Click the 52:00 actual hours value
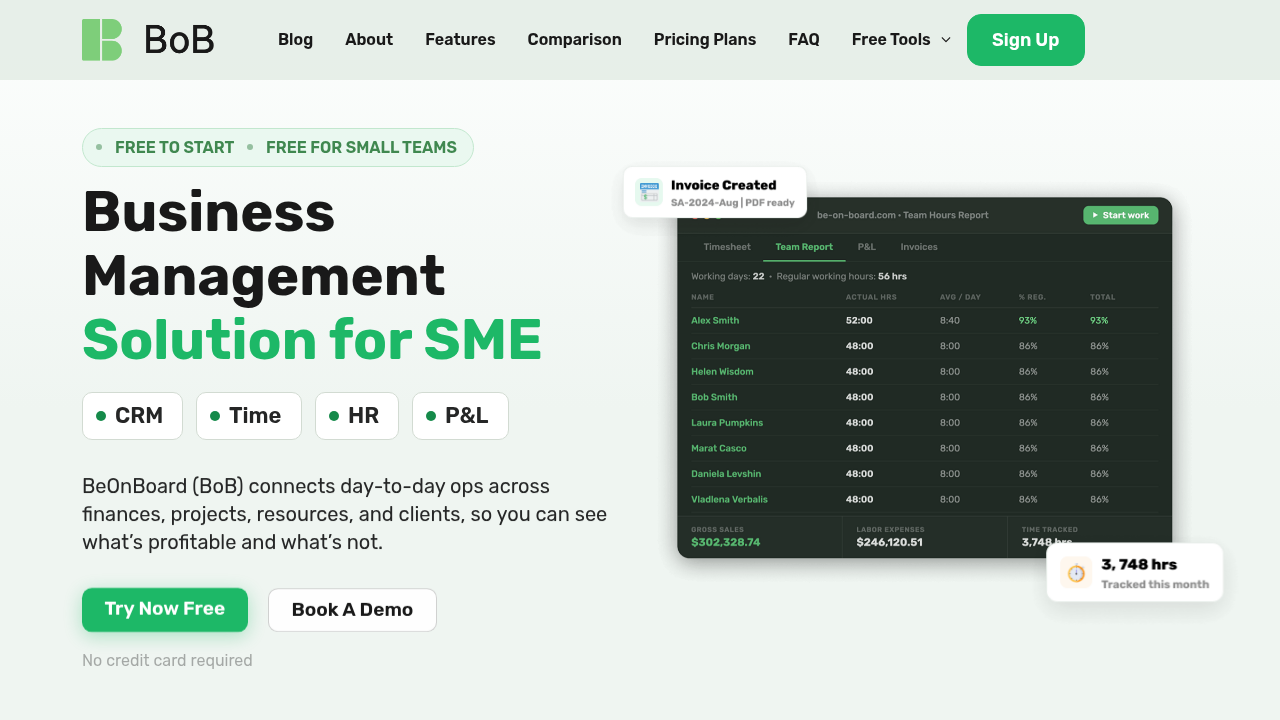Viewport: 1280px width, 720px height. 860,321
